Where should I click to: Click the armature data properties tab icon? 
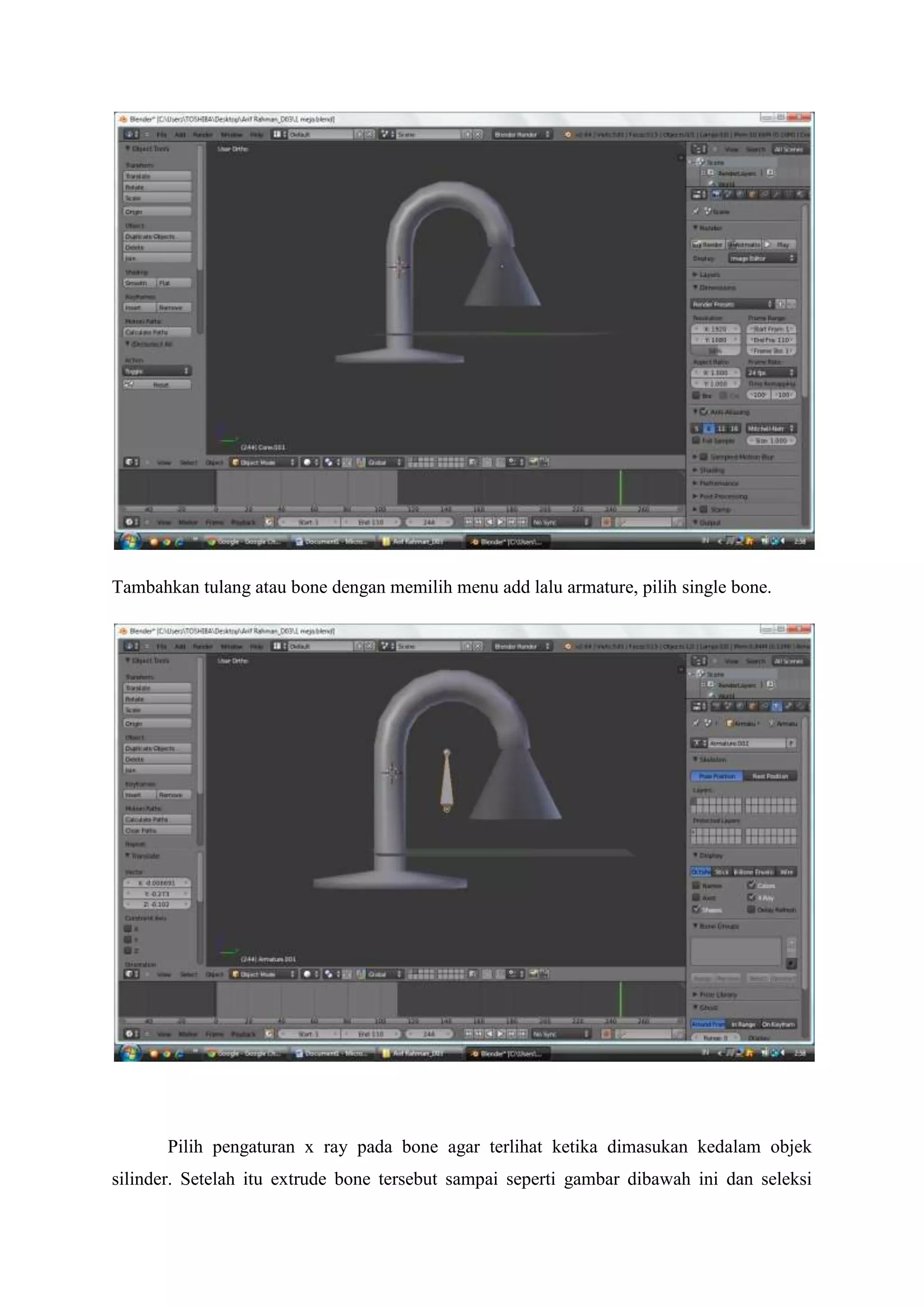[x=776, y=706]
